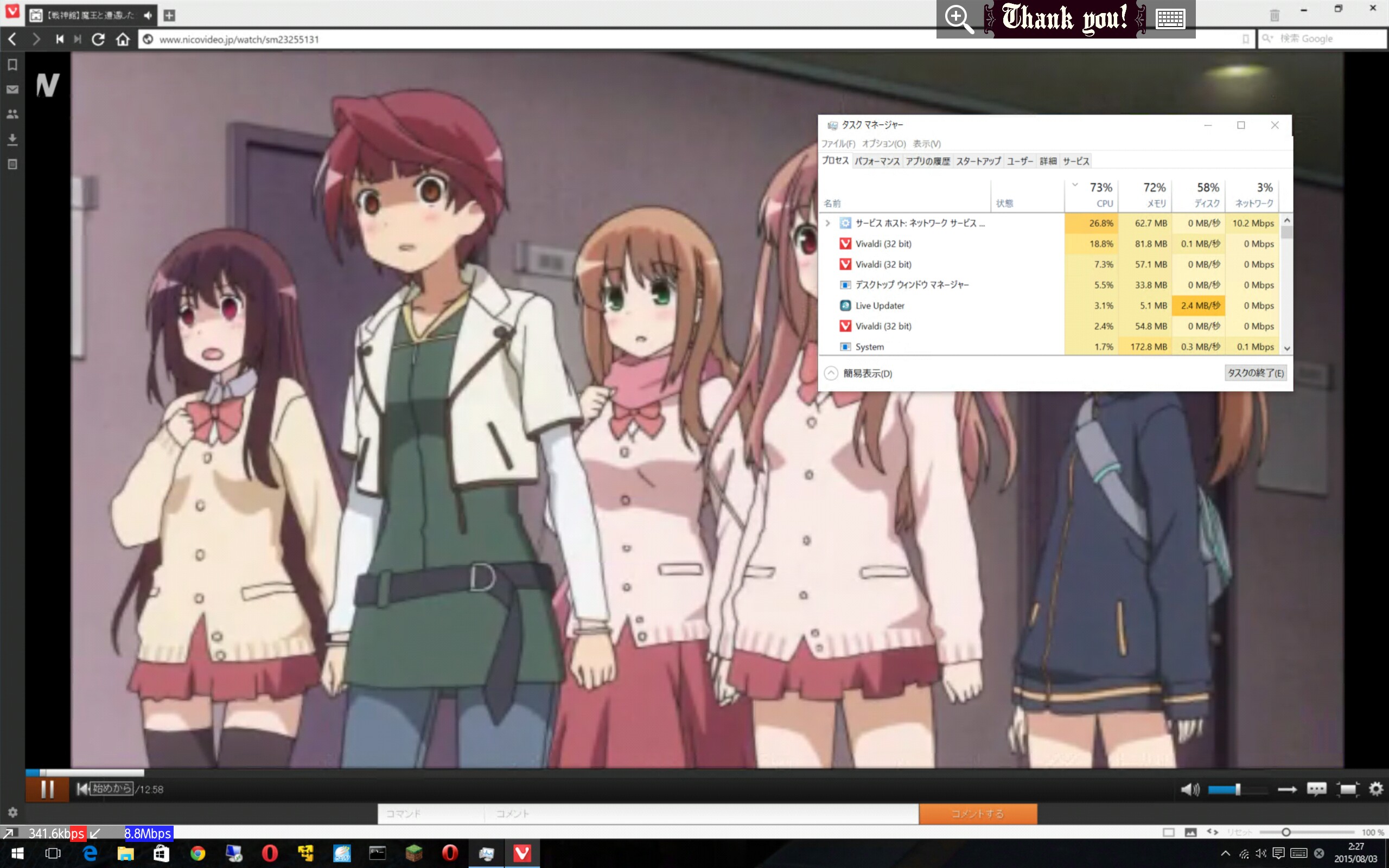Screen dimensions: 1389x868
Task: Pause the video playback
Action: point(47,789)
